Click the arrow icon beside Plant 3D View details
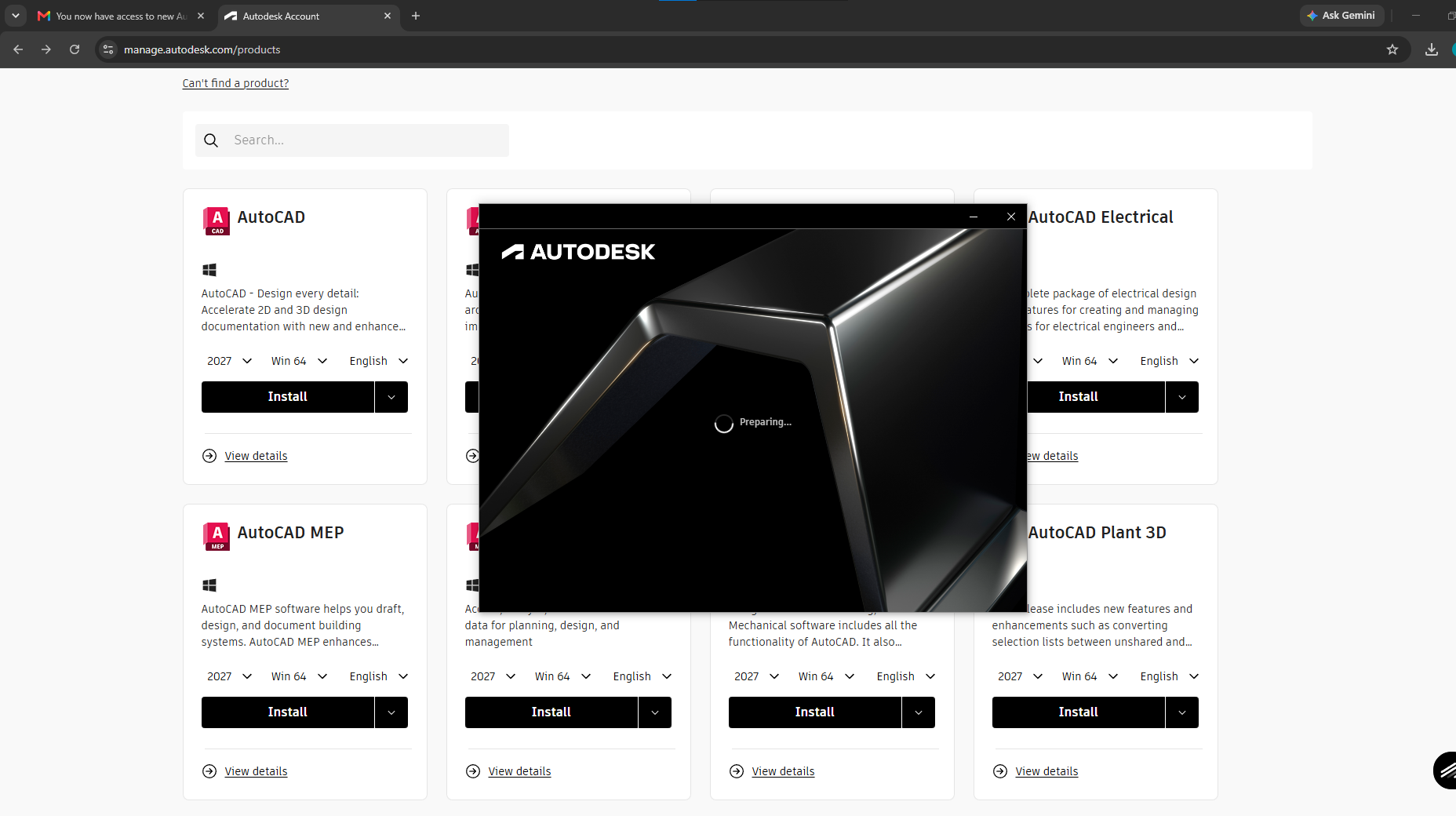The height and width of the screenshot is (816, 1456). [x=1000, y=771]
